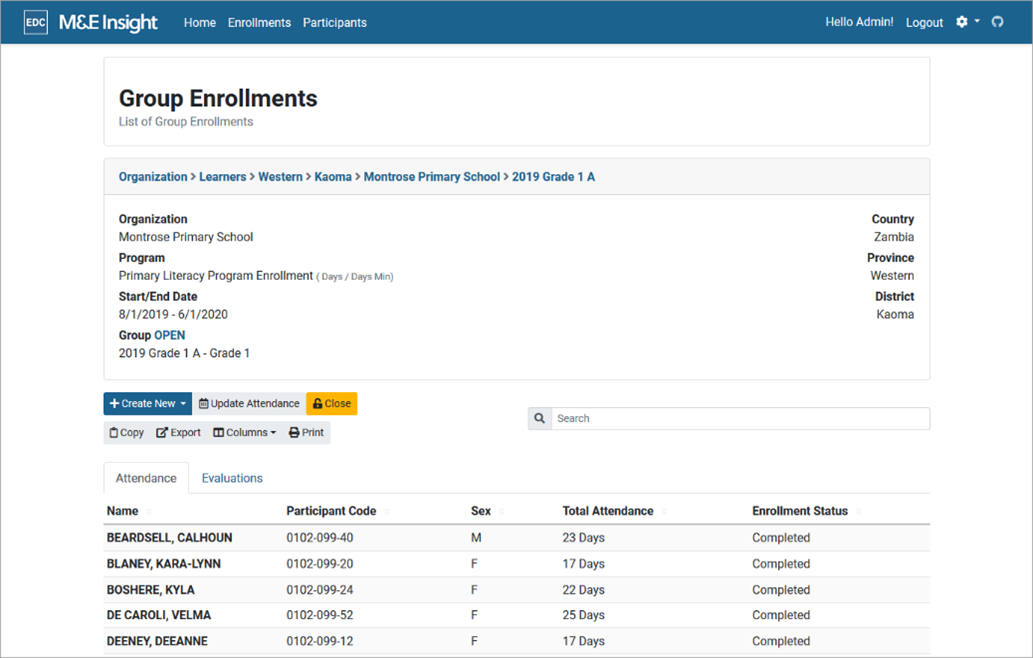
Task: Open Enrollments in navbar
Action: (260, 22)
